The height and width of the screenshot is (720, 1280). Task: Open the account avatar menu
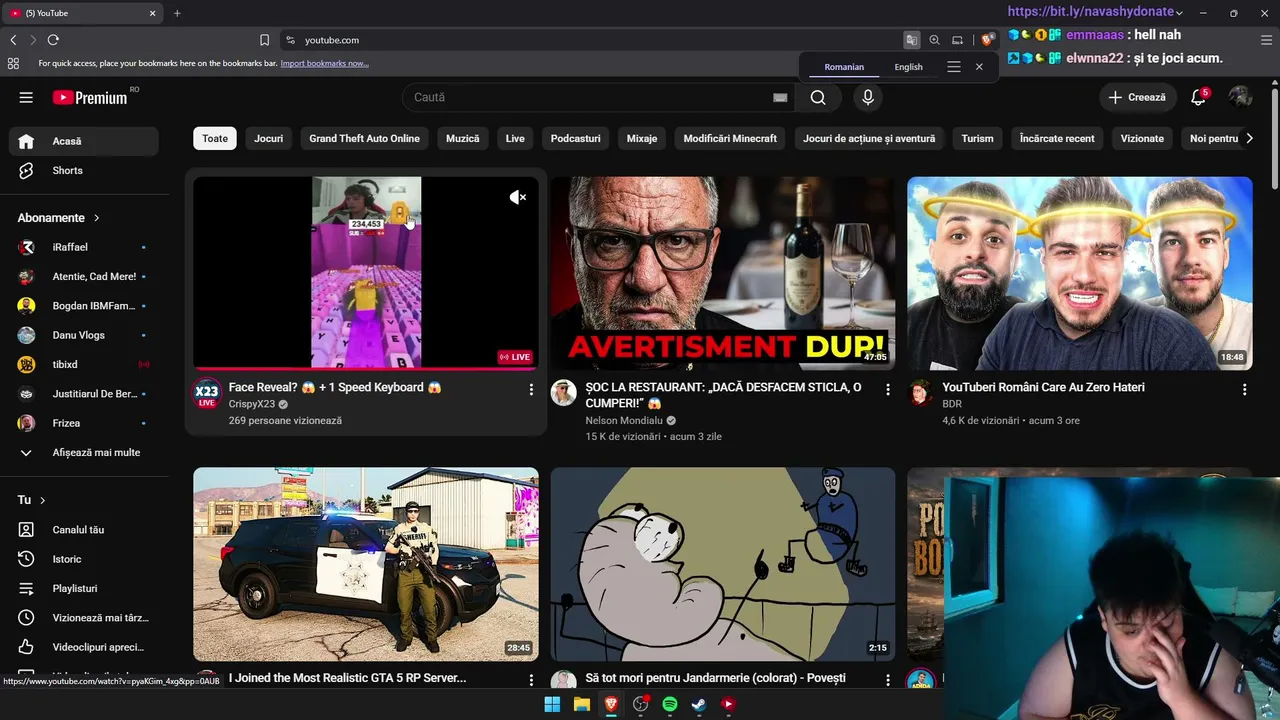pyautogui.click(x=1240, y=97)
